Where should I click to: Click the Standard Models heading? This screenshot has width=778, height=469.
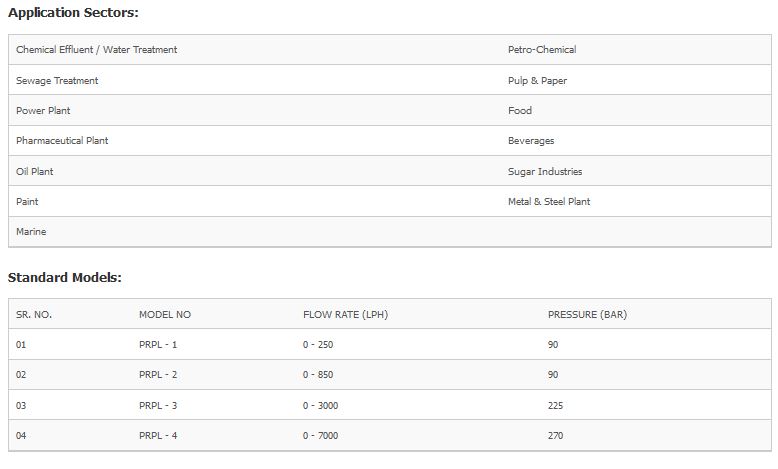coord(65,277)
